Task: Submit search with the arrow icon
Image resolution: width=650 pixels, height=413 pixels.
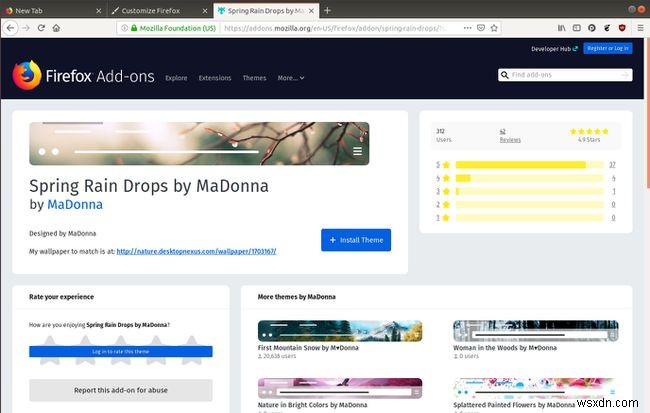Action: pyautogui.click(x=625, y=75)
